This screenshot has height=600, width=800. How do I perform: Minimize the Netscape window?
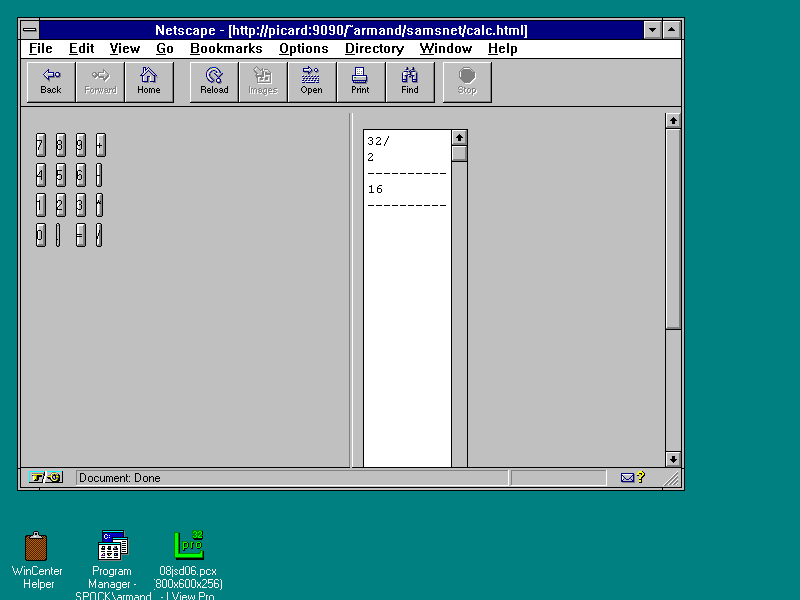click(653, 30)
